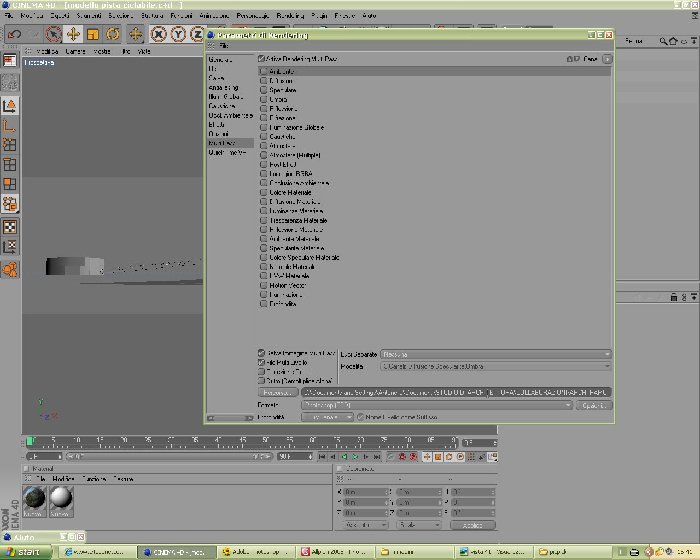Enable the Ambiente pass checkbox
This screenshot has height=560, width=700.
coord(263,71)
